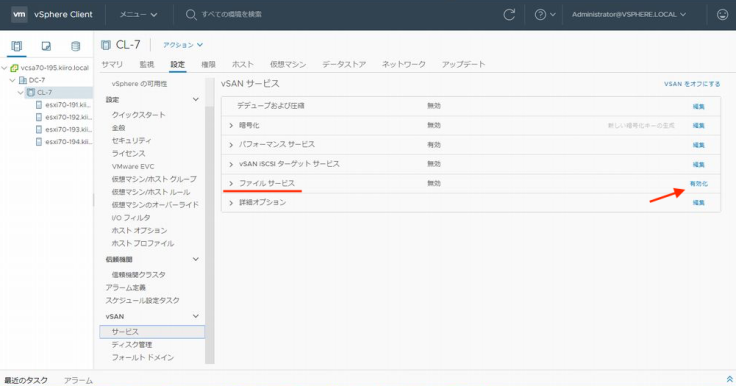This screenshot has height=386, width=736.
Task: Open クイックスタート in sidebar
Action: (x=138, y=115)
